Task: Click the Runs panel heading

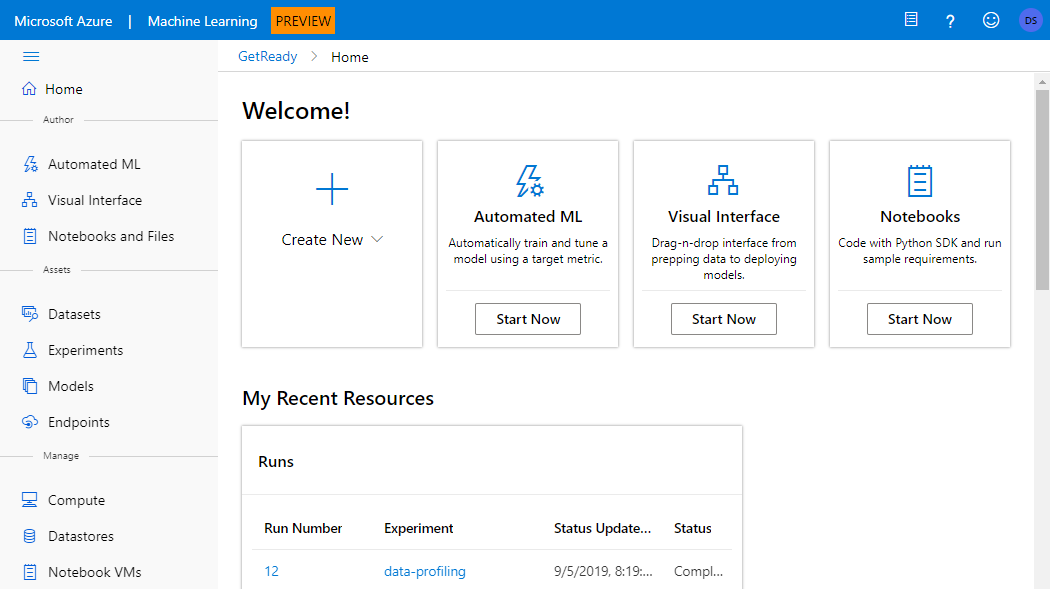Action: (276, 461)
